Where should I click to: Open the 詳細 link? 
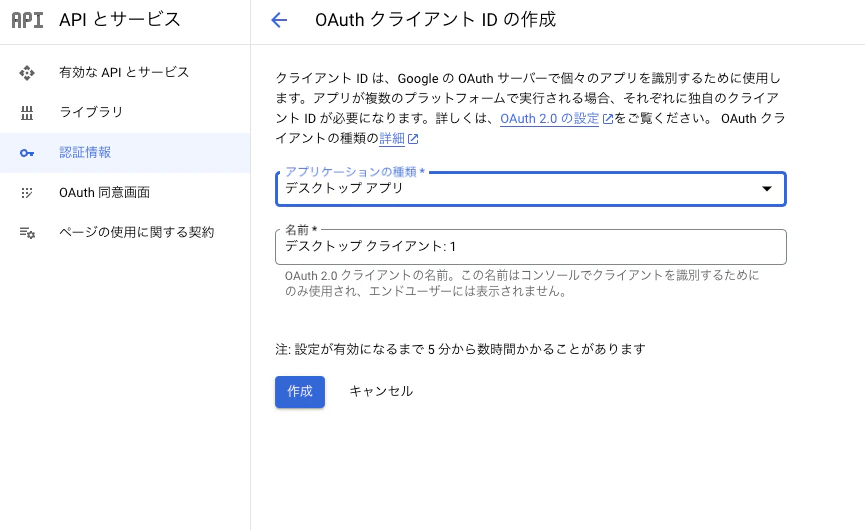click(392, 138)
